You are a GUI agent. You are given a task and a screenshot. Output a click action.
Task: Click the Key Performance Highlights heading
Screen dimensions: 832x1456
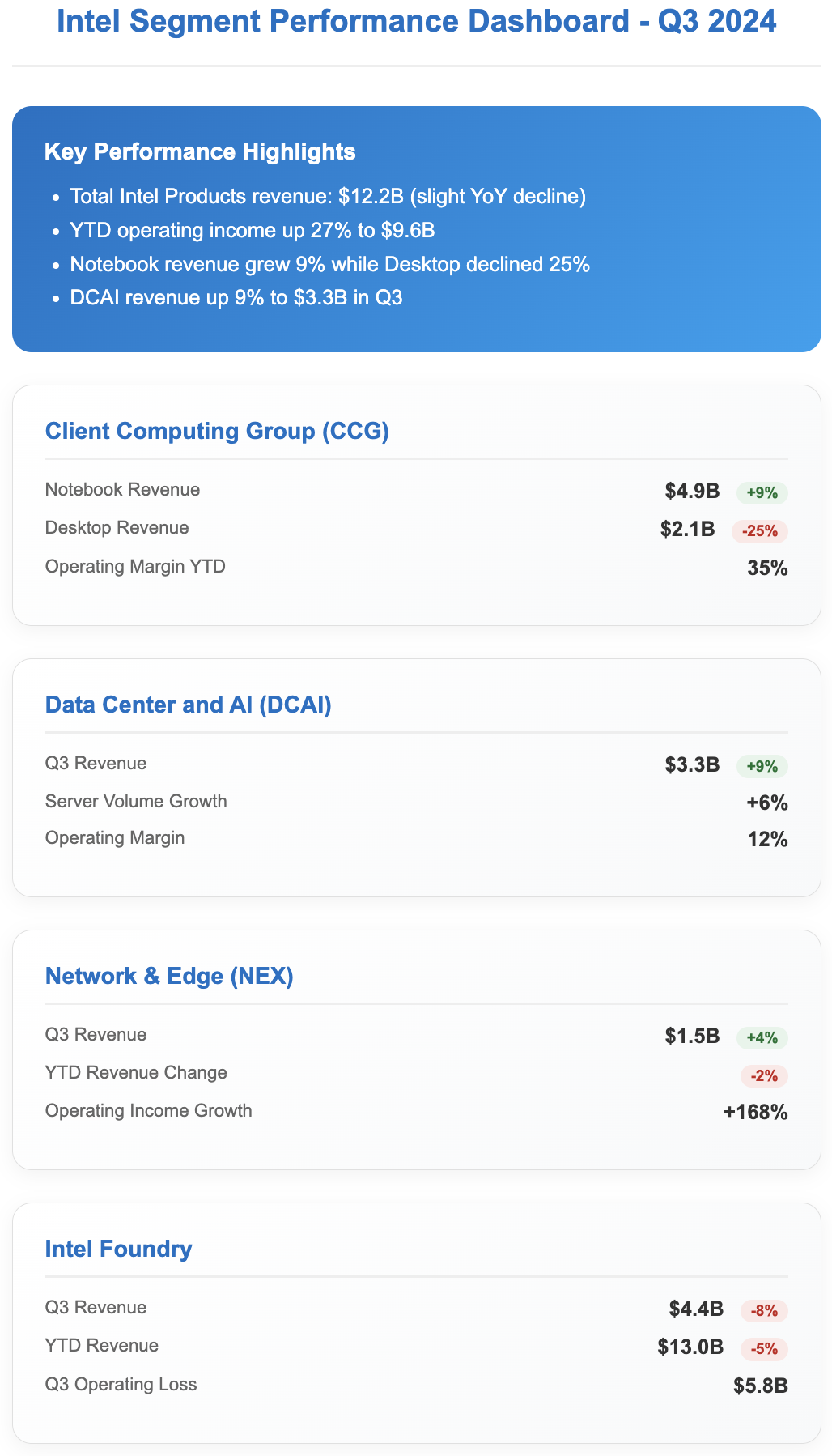[200, 151]
